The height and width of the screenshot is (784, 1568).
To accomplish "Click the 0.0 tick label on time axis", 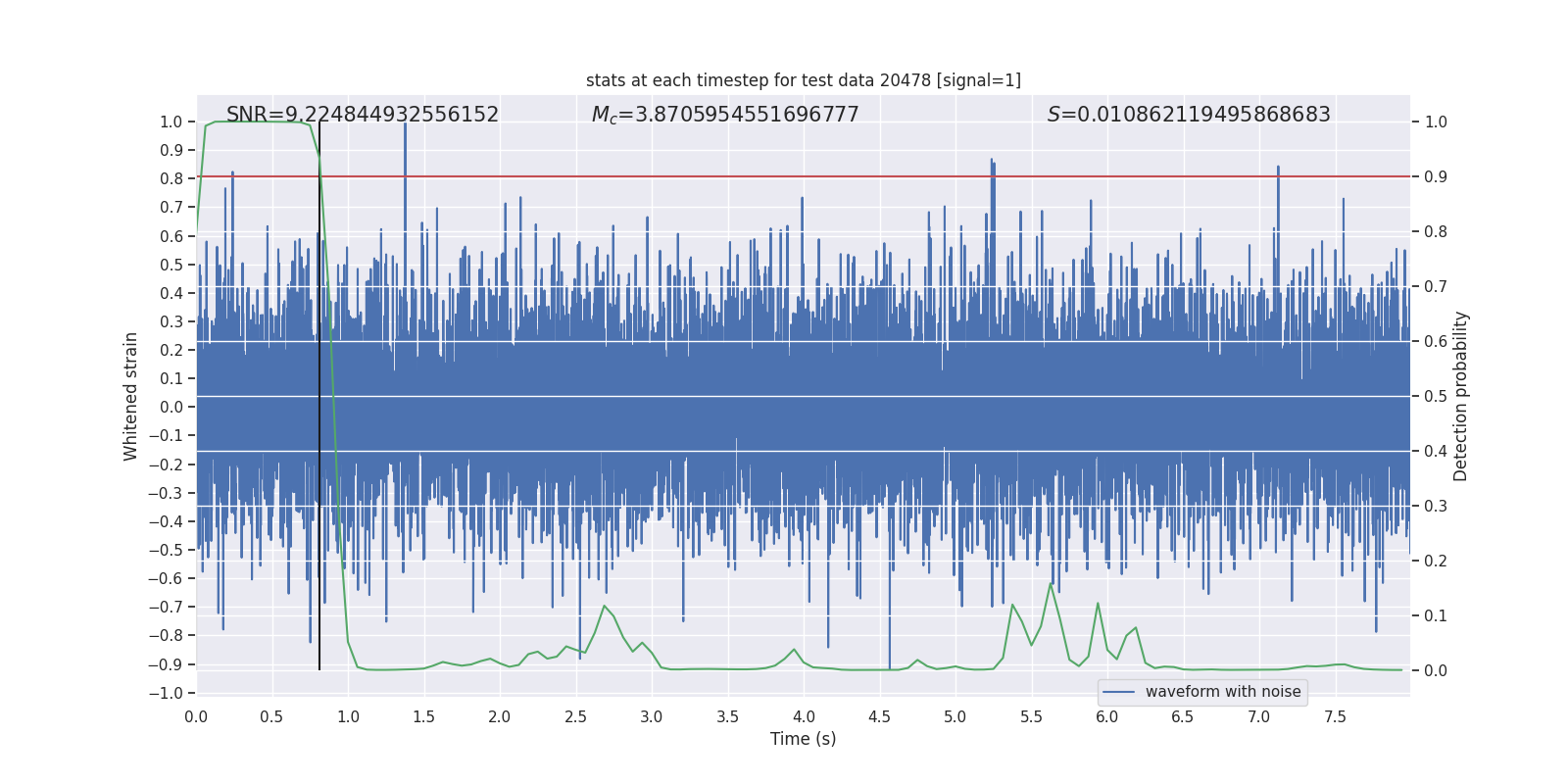I will 196,717.
